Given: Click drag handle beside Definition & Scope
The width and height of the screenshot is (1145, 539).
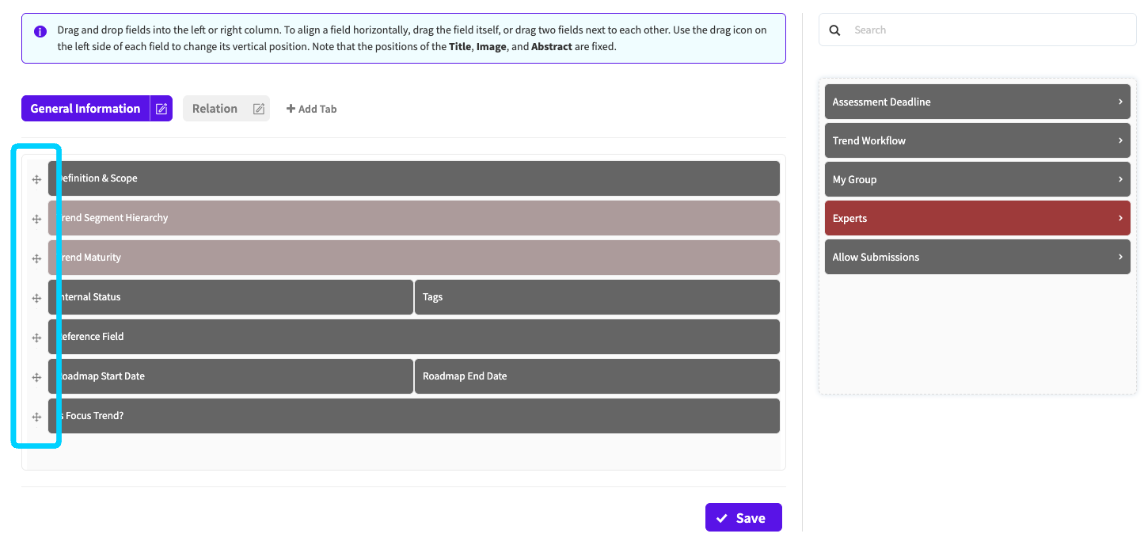Looking at the screenshot, I should (37, 179).
